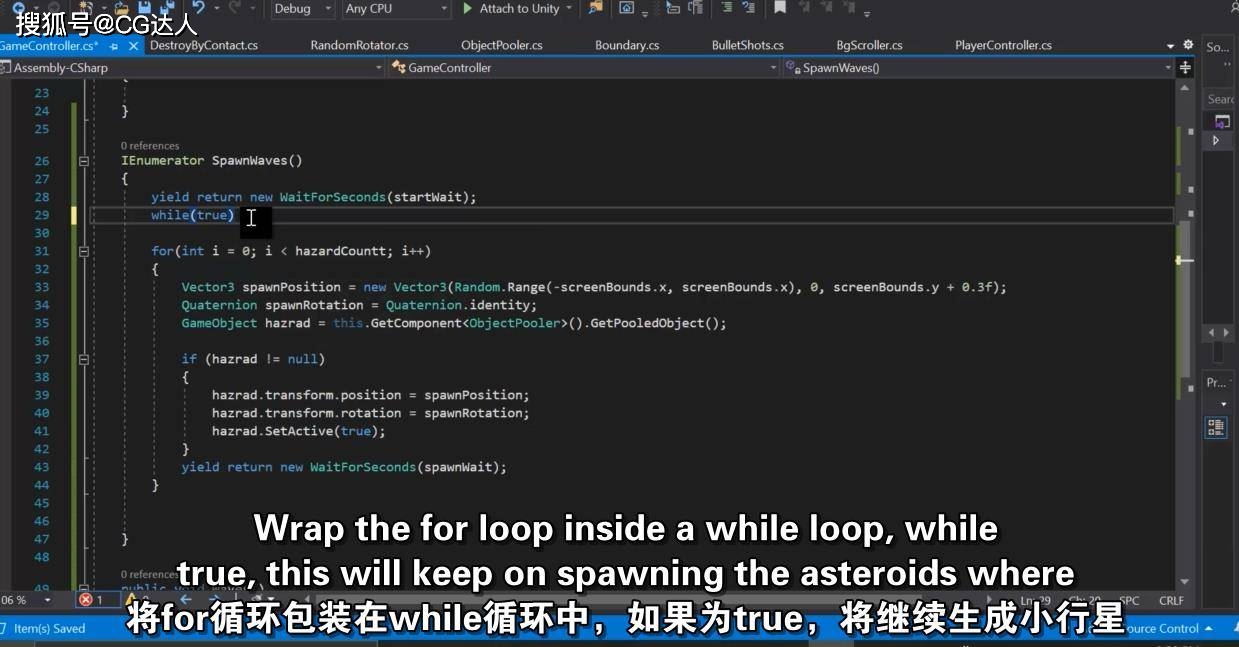
Task: Click the IEnumerator keyword on line 26
Action: 162,161
